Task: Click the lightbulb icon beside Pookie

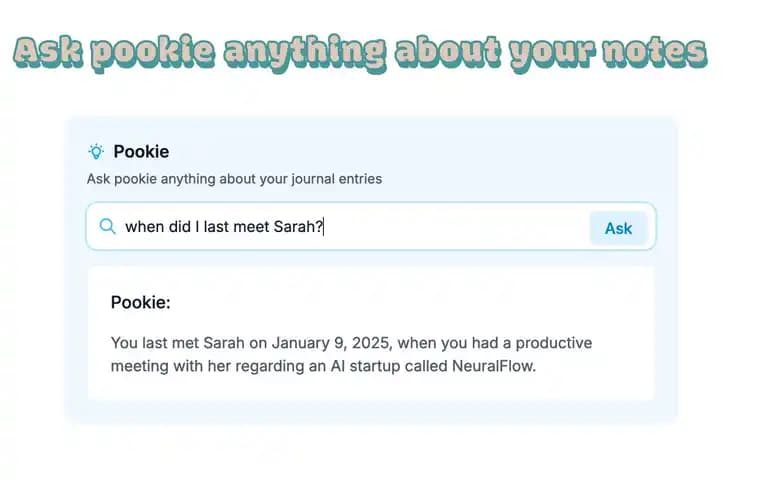Action: click(96, 151)
